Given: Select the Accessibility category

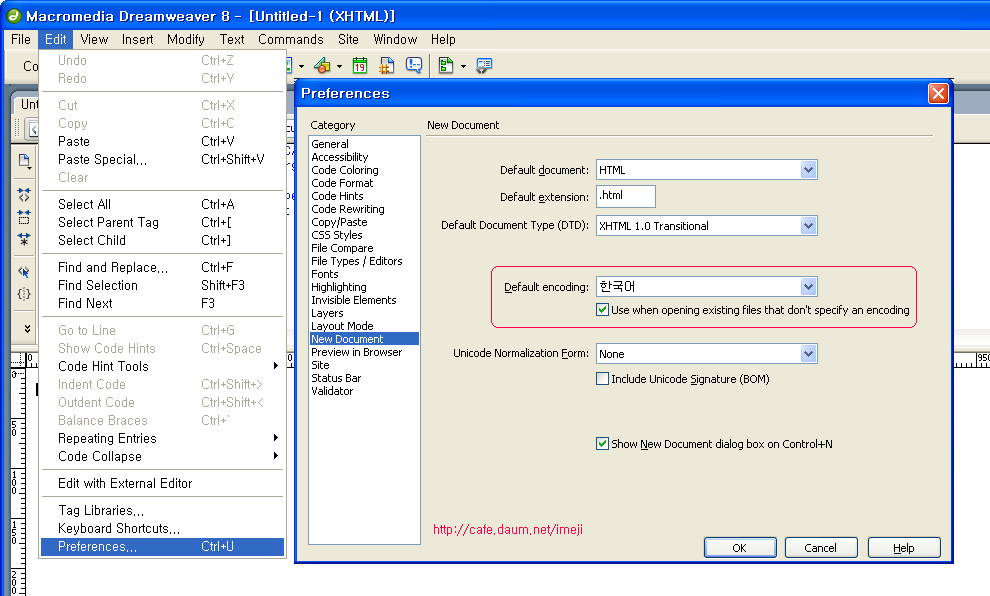Looking at the screenshot, I should tap(340, 157).
